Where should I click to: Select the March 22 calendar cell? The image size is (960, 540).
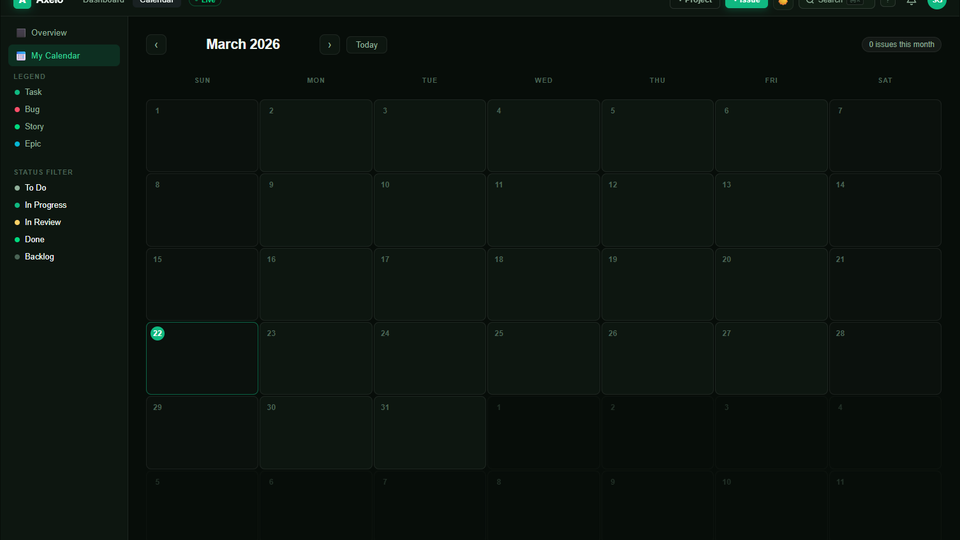tap(202, 358)
